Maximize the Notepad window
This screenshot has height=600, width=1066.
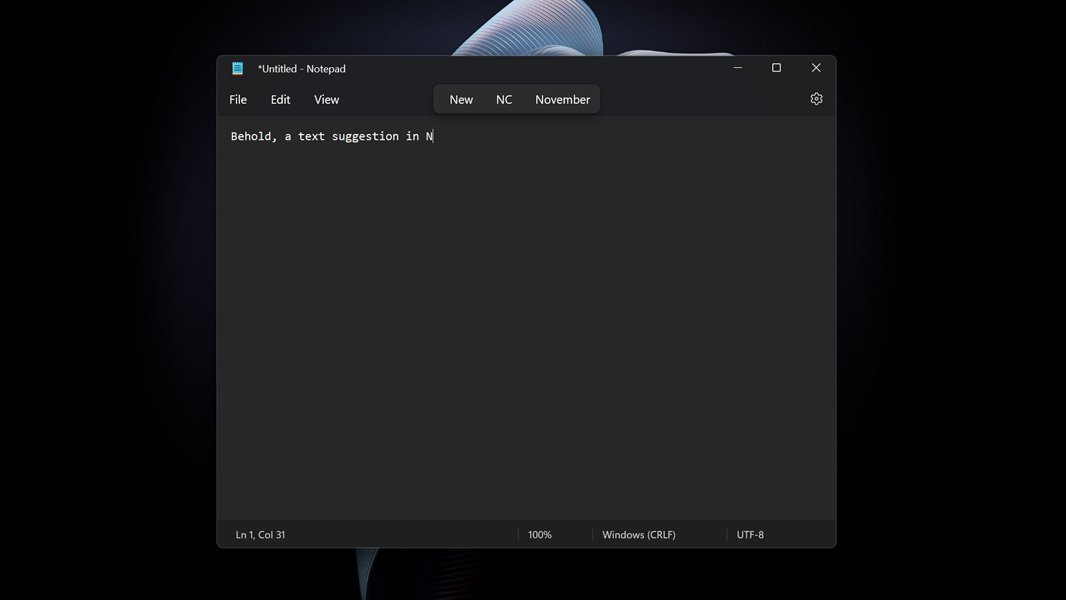[776, 68]
